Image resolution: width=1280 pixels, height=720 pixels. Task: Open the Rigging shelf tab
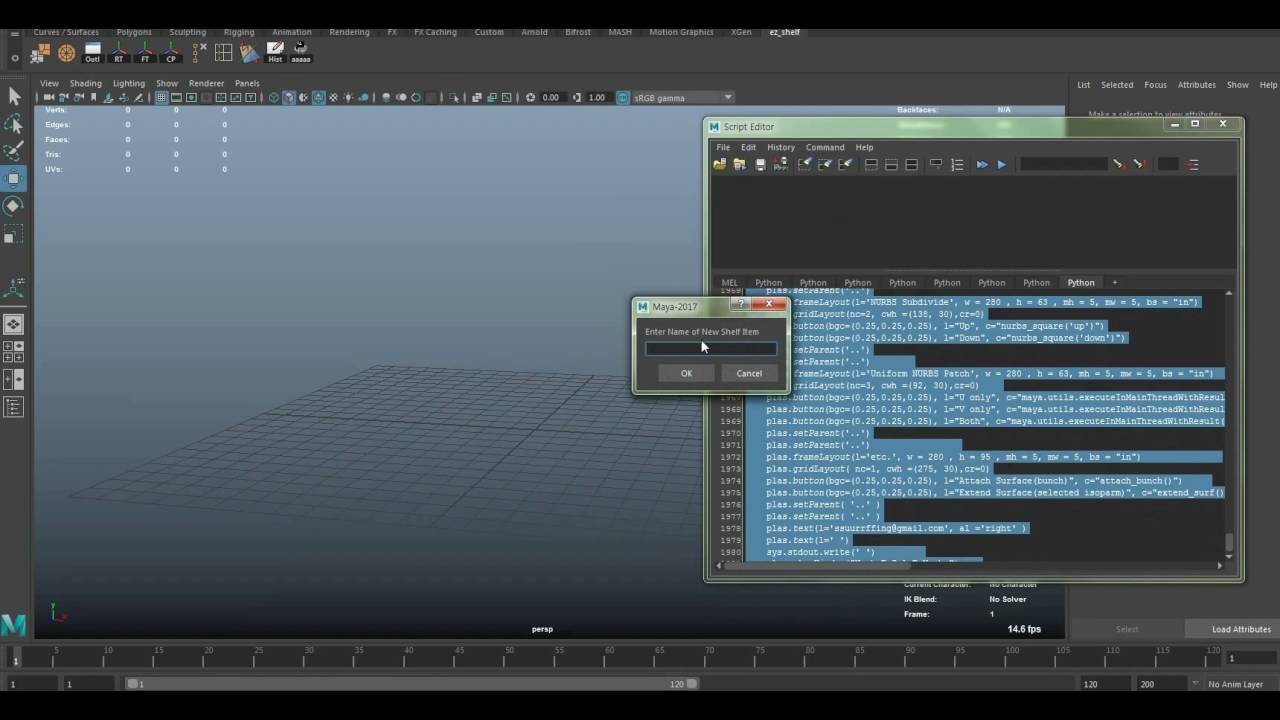[238, 32]
